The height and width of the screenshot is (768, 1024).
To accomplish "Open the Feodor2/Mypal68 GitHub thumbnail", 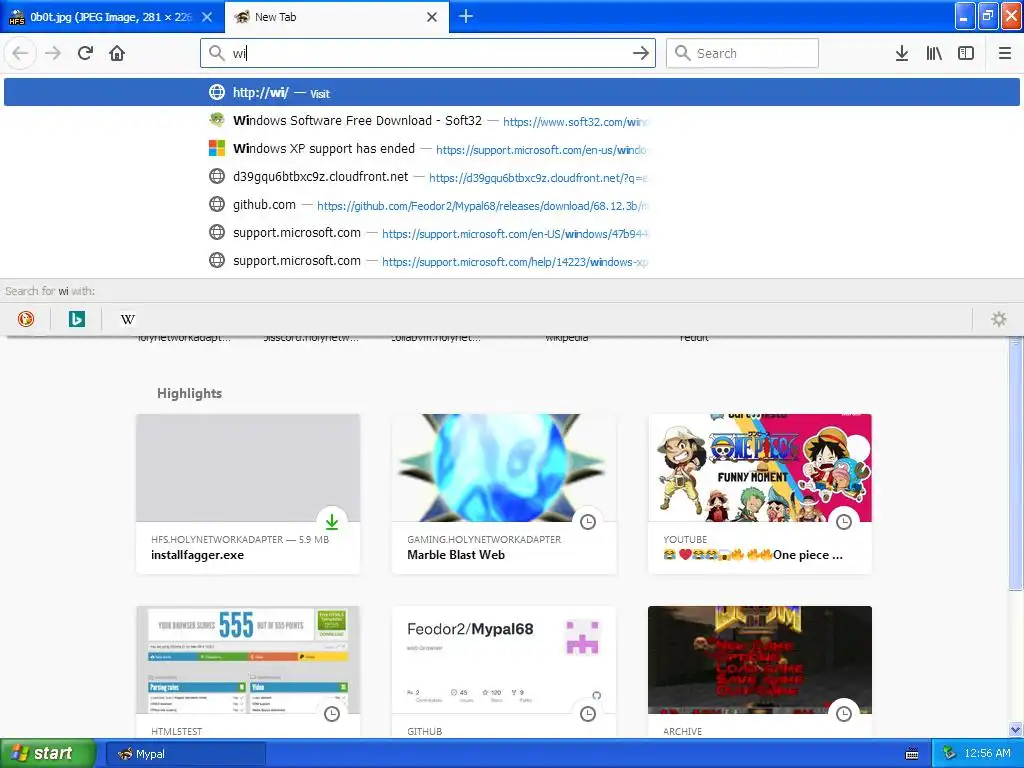I will pos(504,660).
